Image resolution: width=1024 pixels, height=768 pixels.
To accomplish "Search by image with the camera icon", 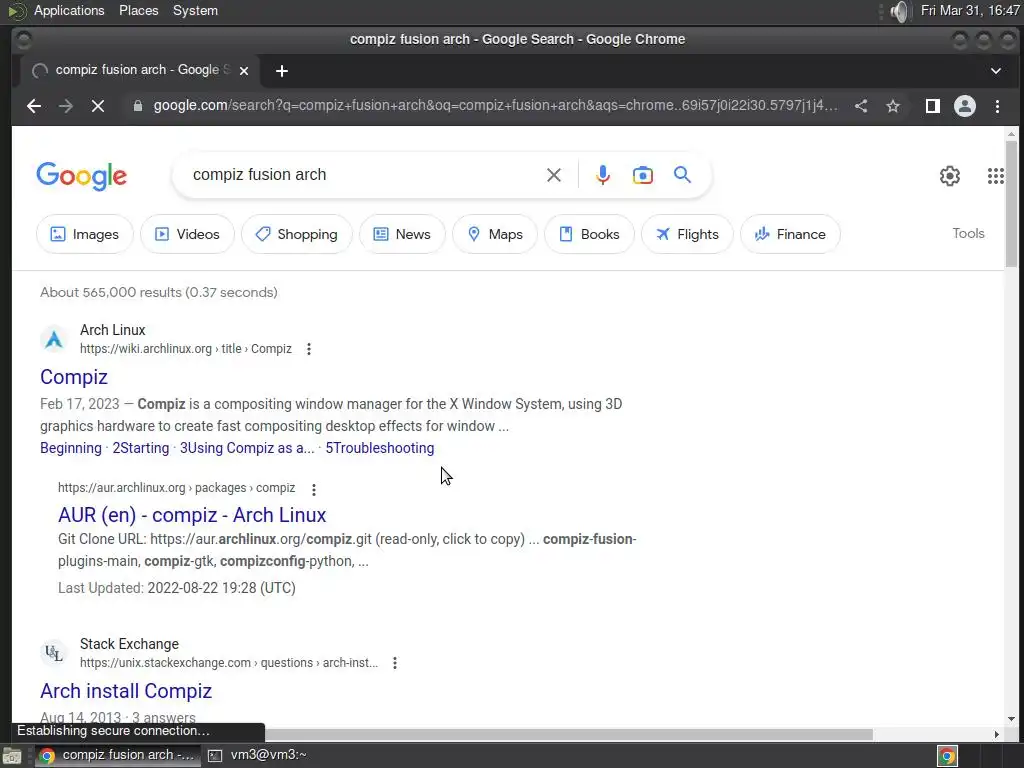I will (x=643, y=175).
